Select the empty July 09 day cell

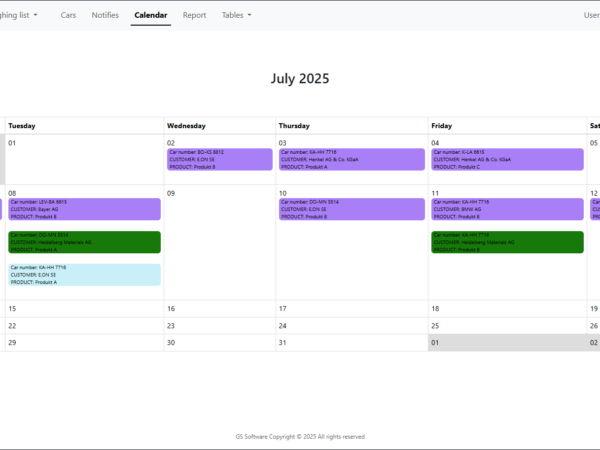click(220, 243)
